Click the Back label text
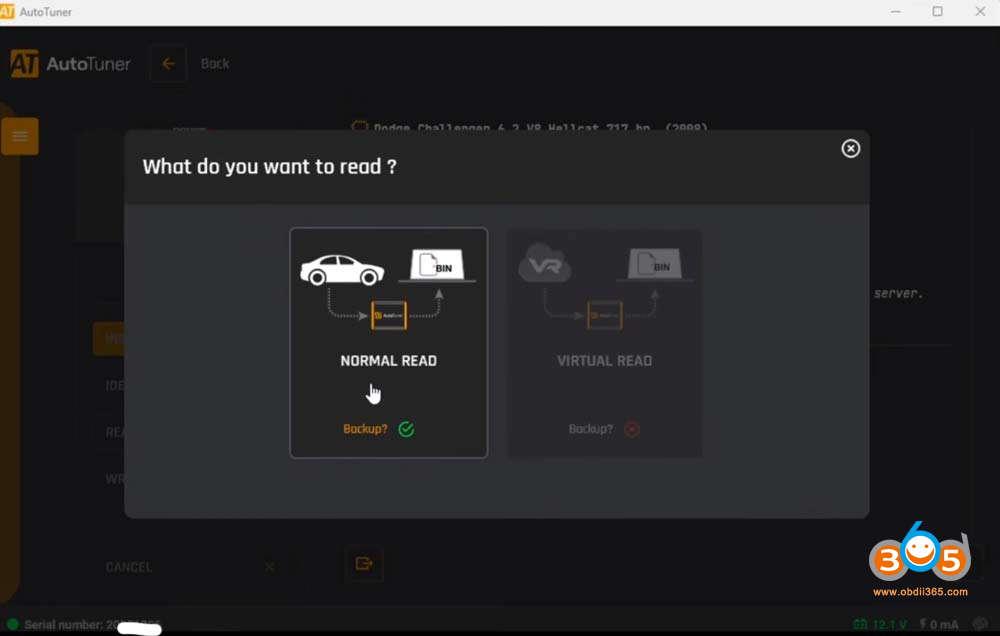Image resolution: width=1000 pixels, height=636 pixels. (x=215, y=64)
